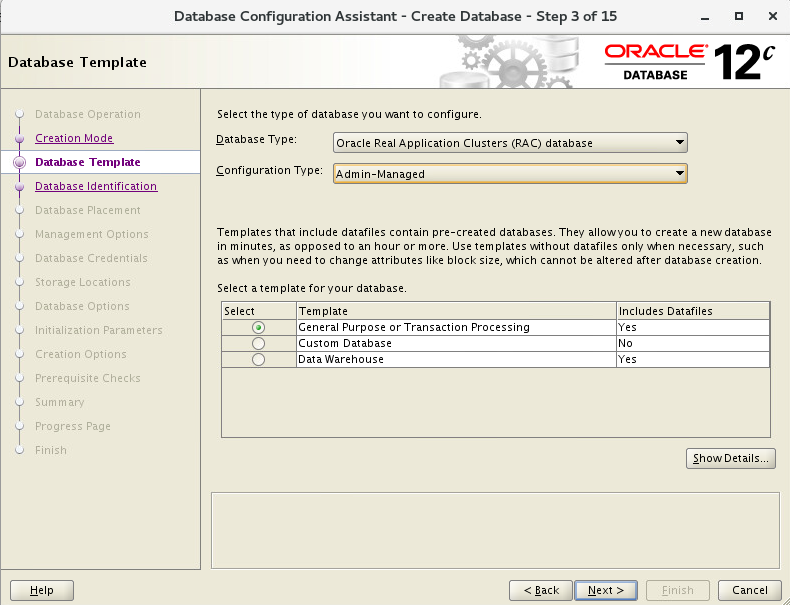Click the Storage Locations step label
The image size is (790, 605).
83,282
